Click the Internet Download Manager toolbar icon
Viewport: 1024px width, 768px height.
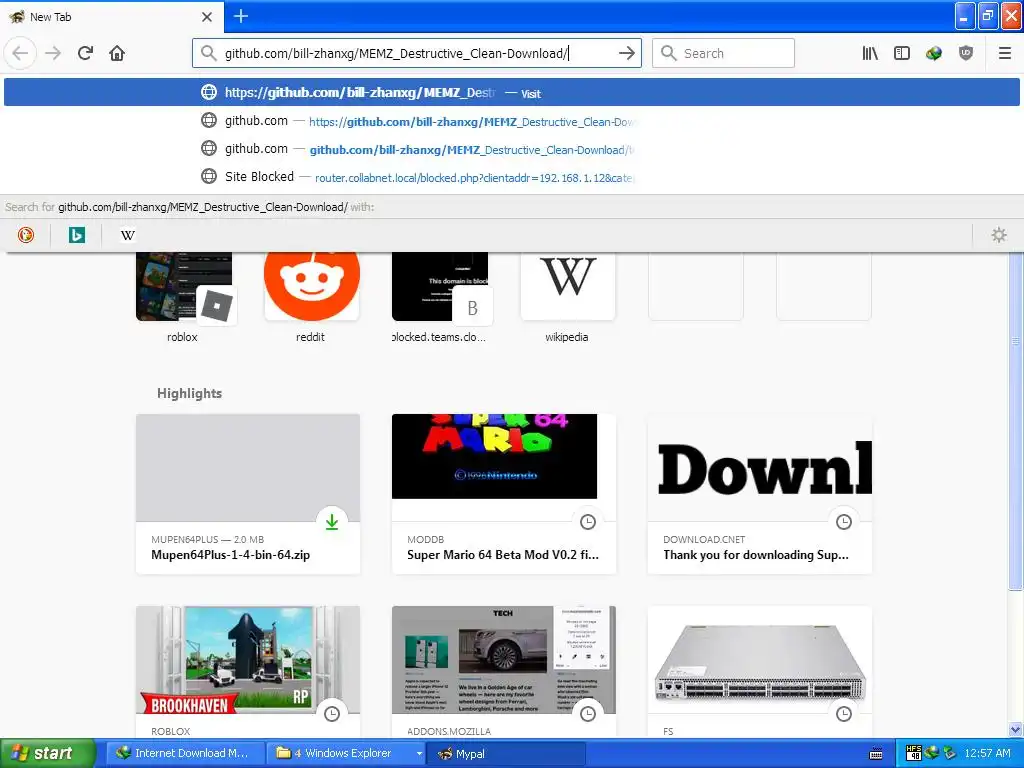[934, 53]
